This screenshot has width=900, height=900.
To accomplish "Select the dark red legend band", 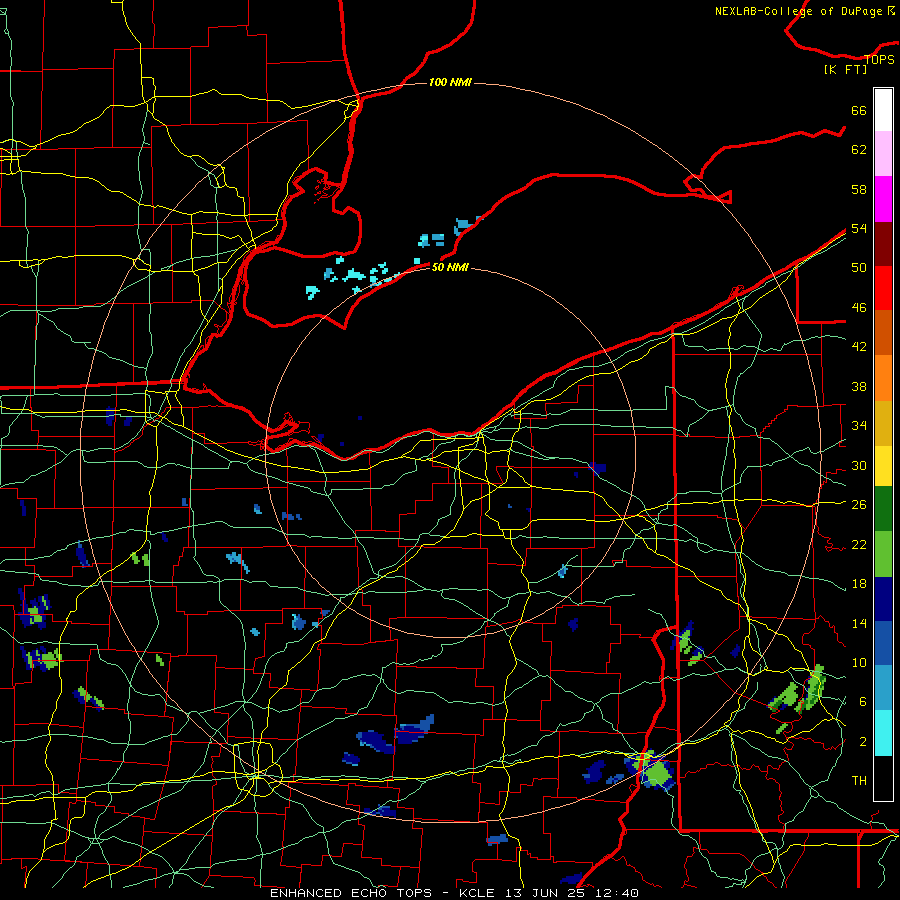I will (883, 244).
